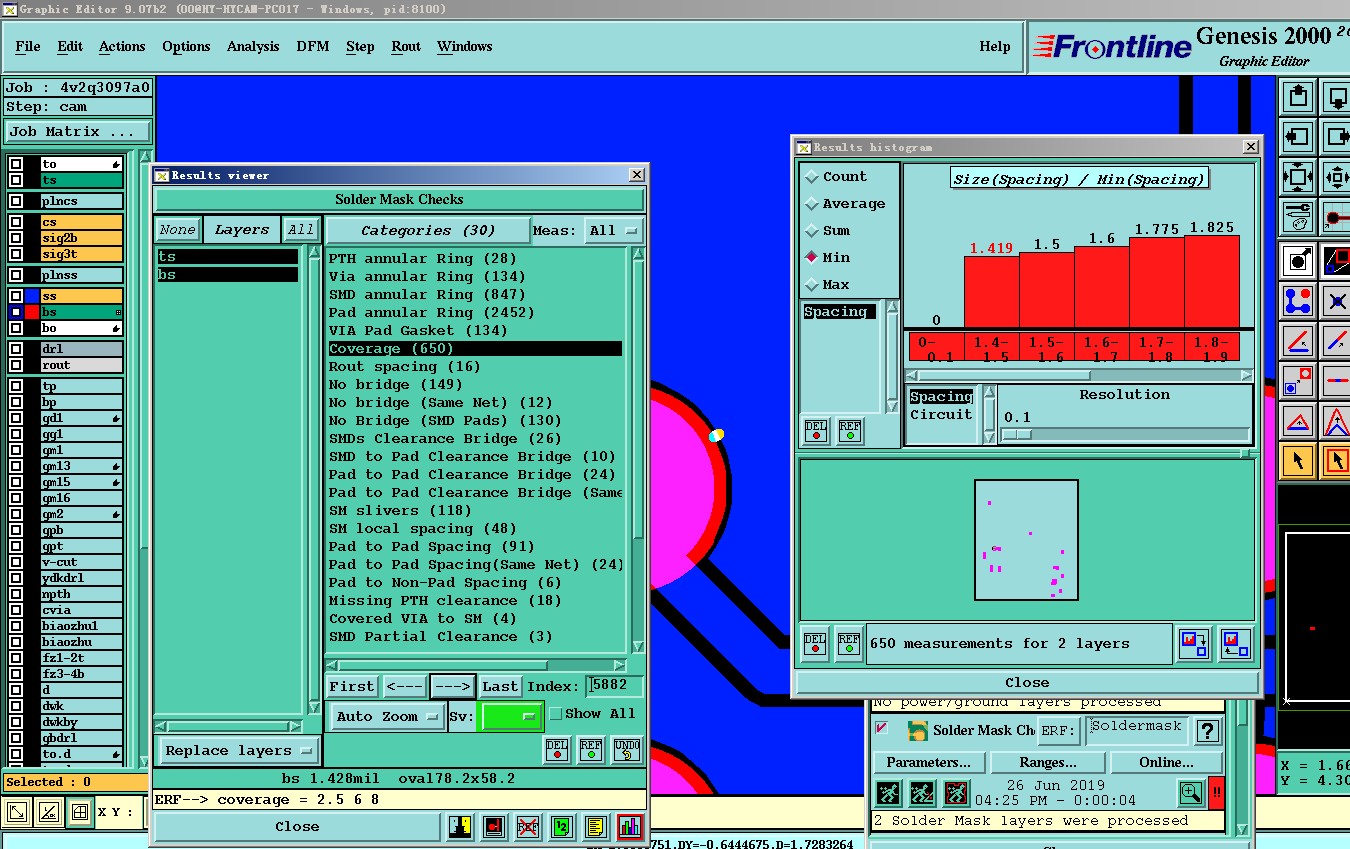Click the DEL icon next to Show All area
The width and height of the screenshot is (1350, 849).
tap(557, 749)
